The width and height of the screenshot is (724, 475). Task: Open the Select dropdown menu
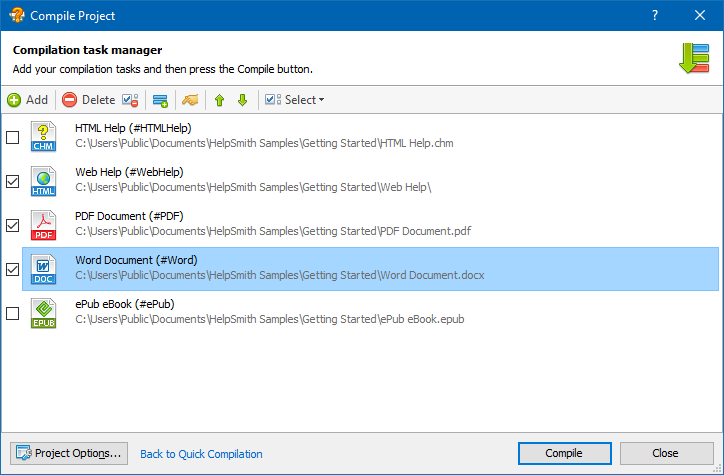(x=295, y=100)
